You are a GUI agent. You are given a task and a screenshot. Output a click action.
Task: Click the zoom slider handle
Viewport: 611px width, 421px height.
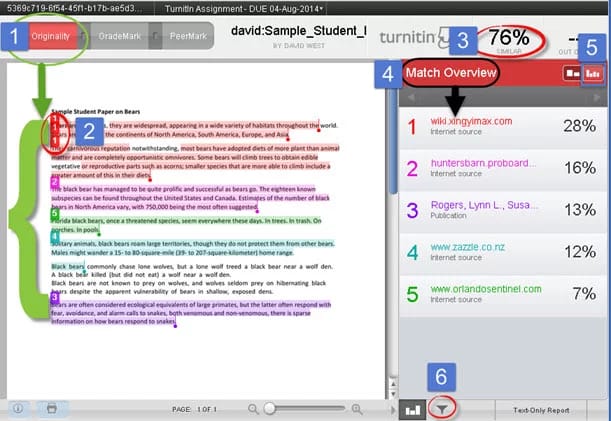point(270,409)
